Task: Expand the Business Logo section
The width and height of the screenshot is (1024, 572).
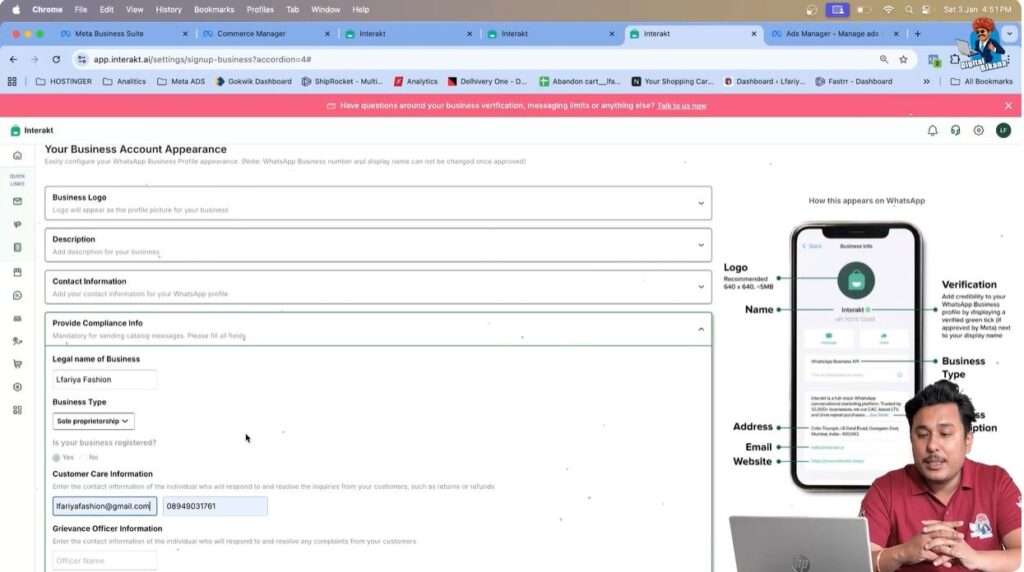Action: (378, 203)
